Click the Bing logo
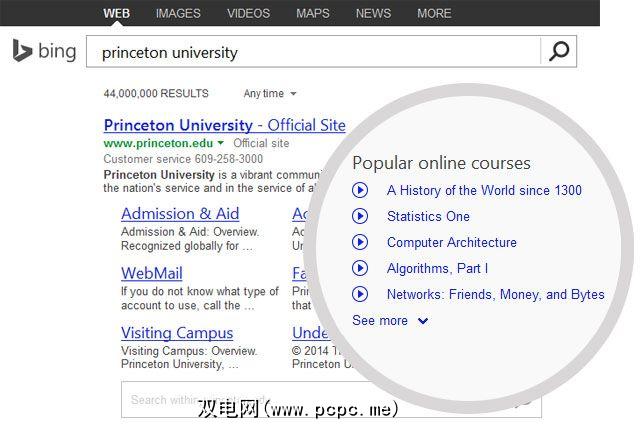The width and height of the screenshot is (640, 432). 44,51
